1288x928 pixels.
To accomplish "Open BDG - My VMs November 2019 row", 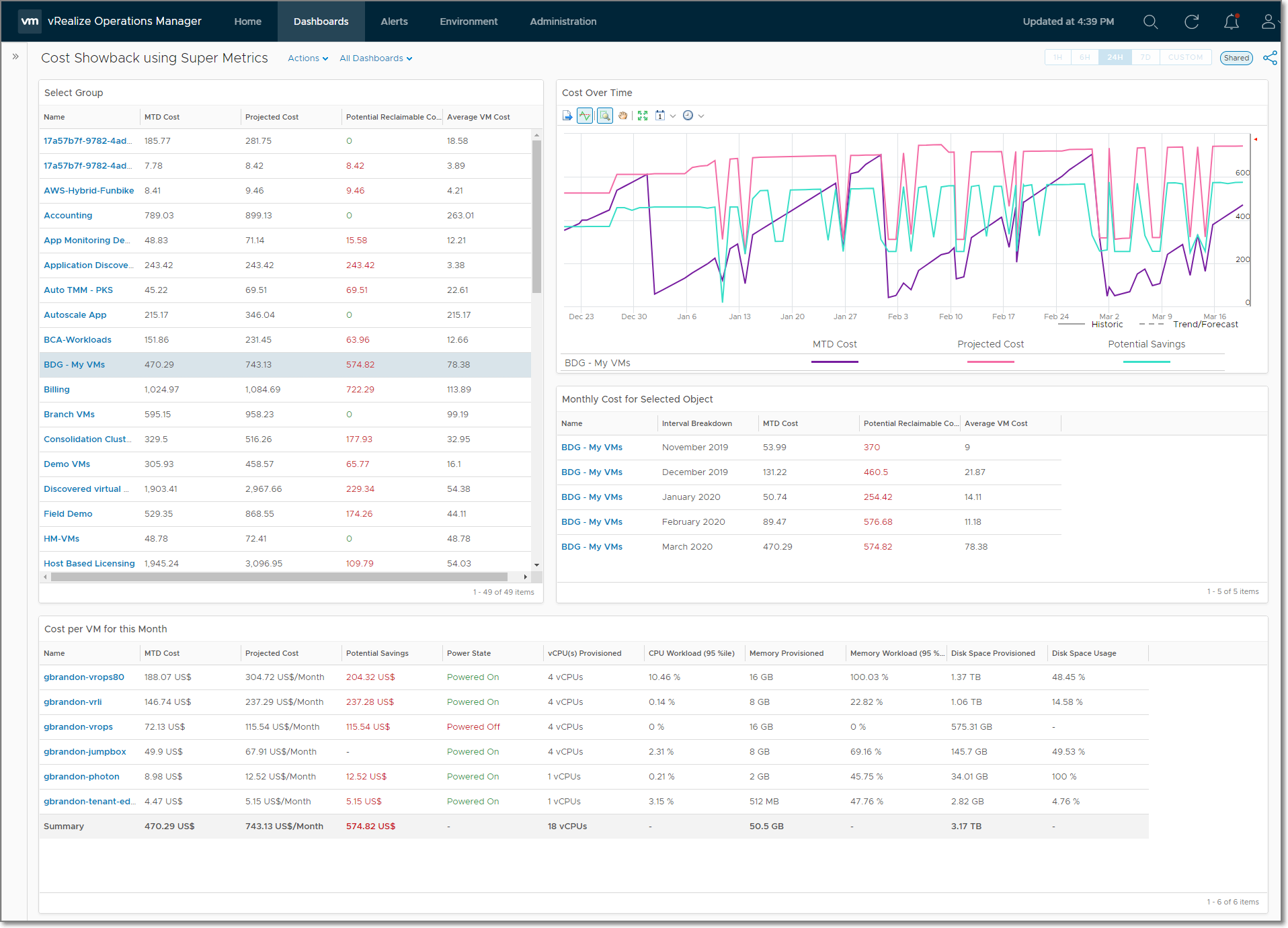I will point(809,448).
